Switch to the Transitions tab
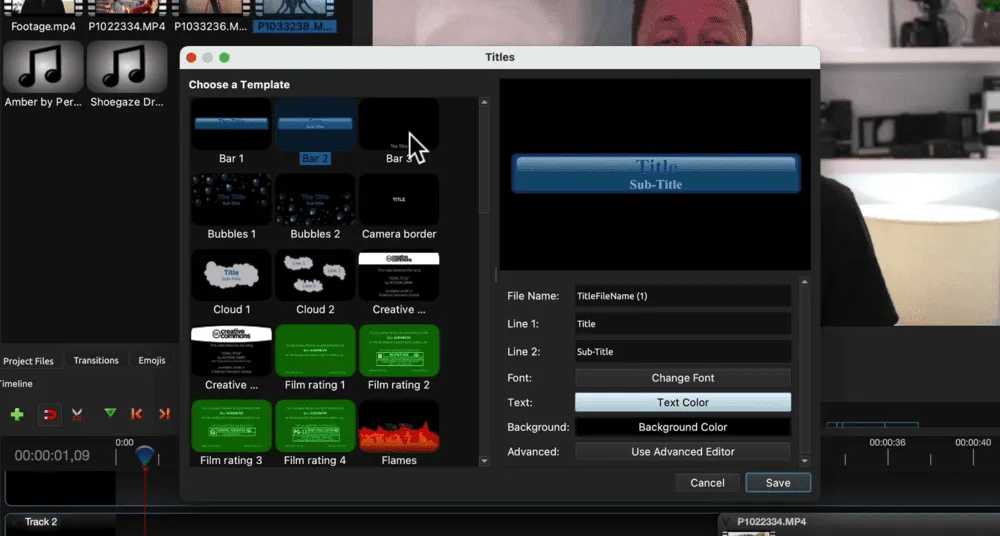 [x=96, y=361]
